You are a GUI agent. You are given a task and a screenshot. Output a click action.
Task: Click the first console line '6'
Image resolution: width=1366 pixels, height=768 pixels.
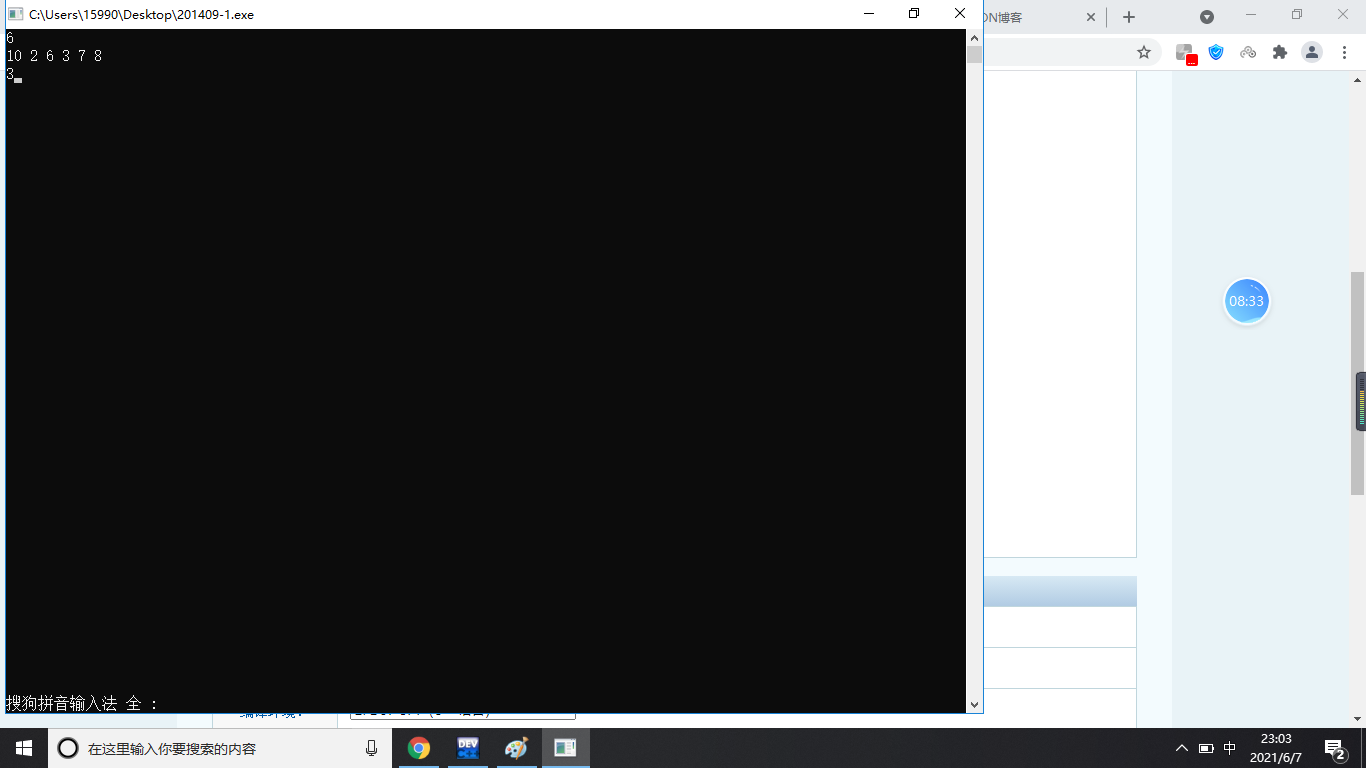[x=10, y=38]
